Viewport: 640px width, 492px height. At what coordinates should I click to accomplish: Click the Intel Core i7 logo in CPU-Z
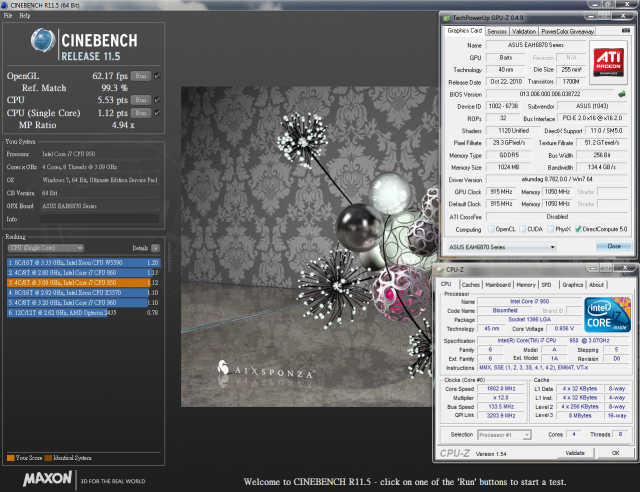pos(607,315)
